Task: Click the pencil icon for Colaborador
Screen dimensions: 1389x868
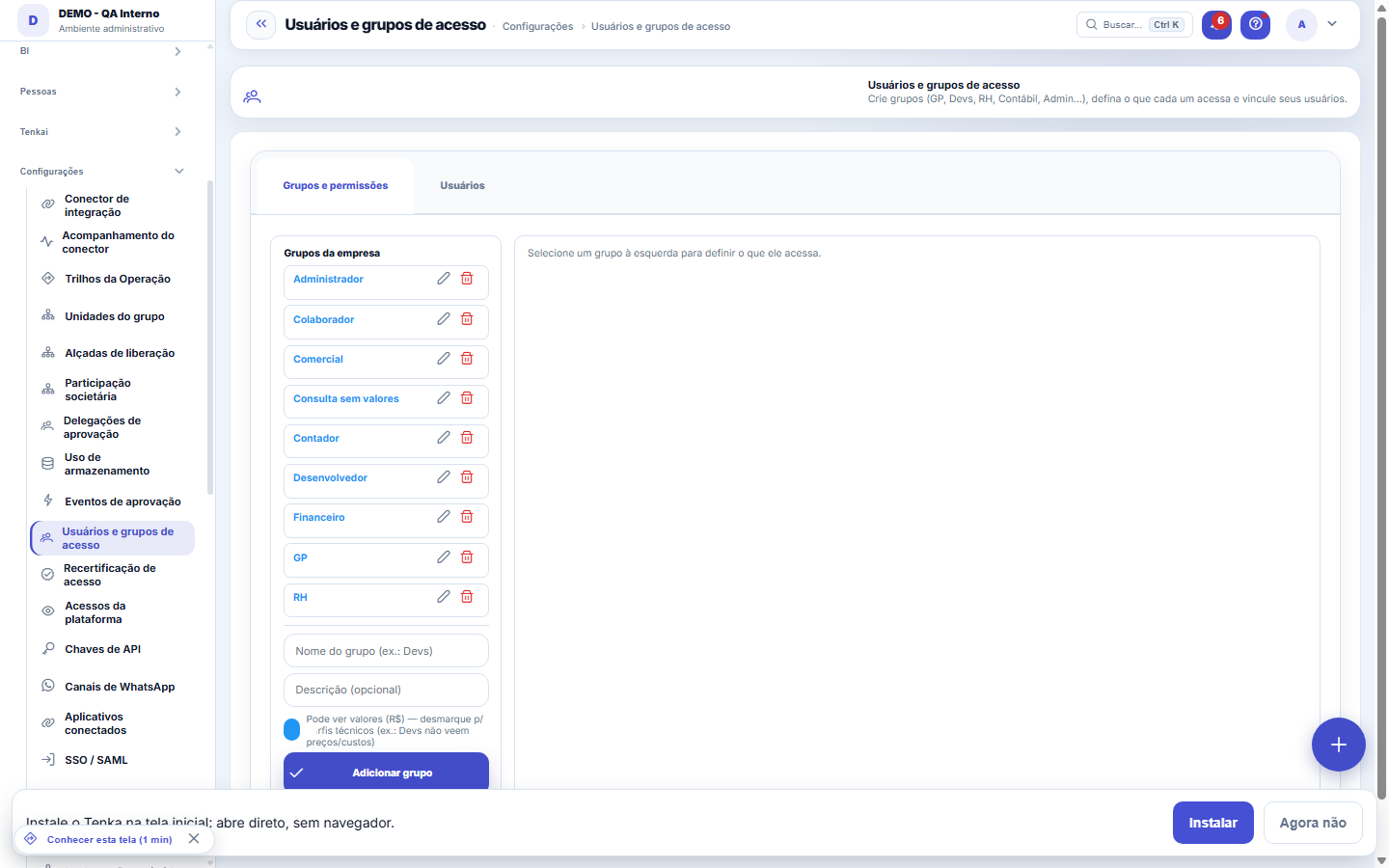Action: pyautogui.click(x=444, y=319)
